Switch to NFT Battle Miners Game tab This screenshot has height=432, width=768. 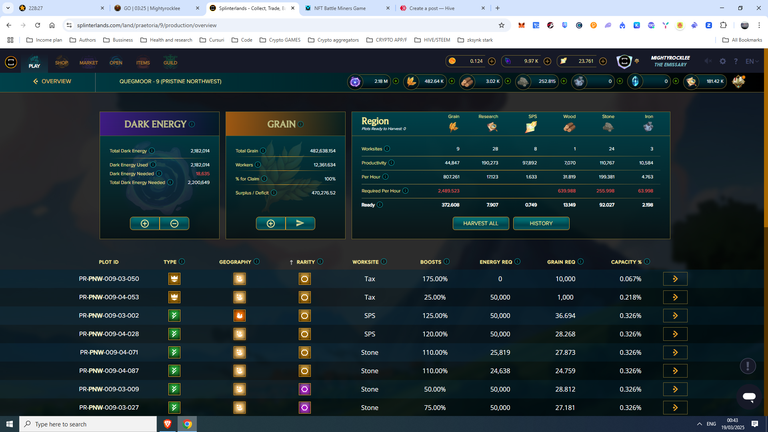tap(347, 8)
